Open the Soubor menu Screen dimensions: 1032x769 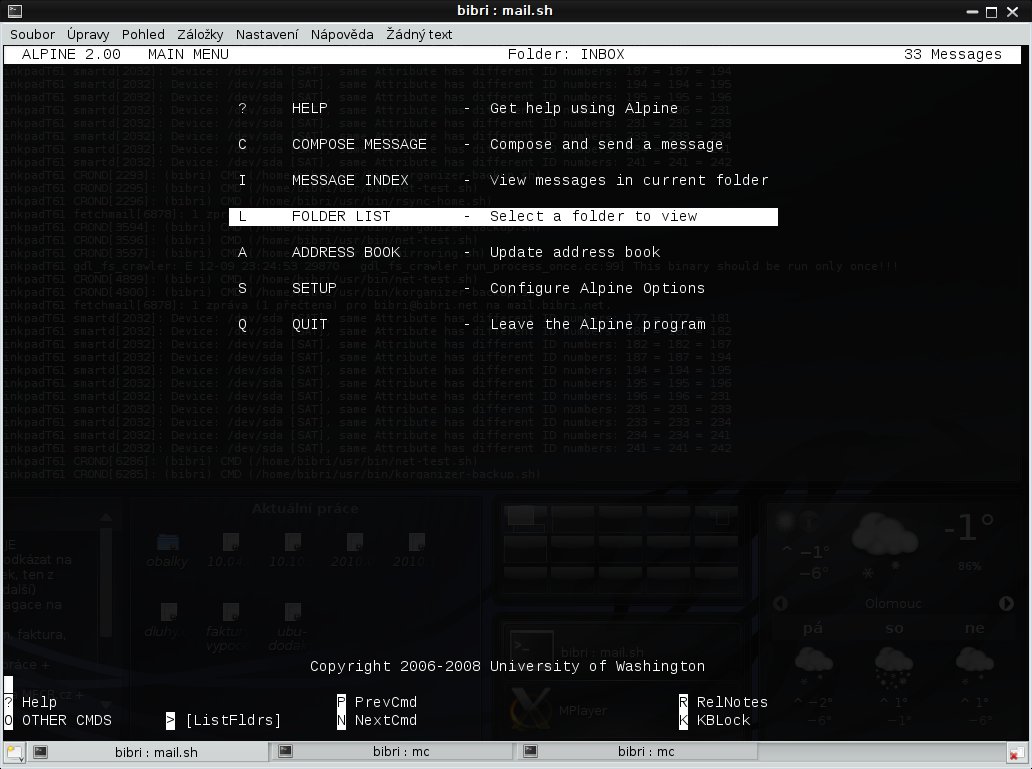pyautogui.click(x=32, y=34)
